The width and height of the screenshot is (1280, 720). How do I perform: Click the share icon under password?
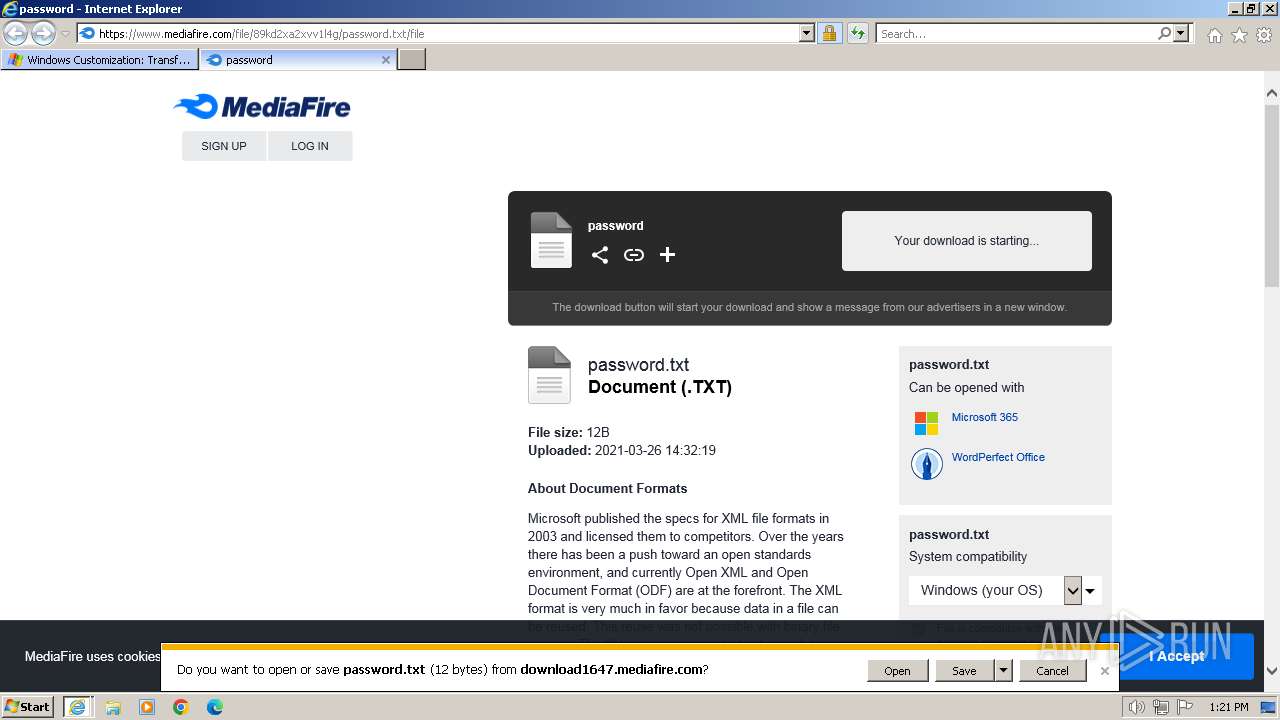[x=600, y=255]
